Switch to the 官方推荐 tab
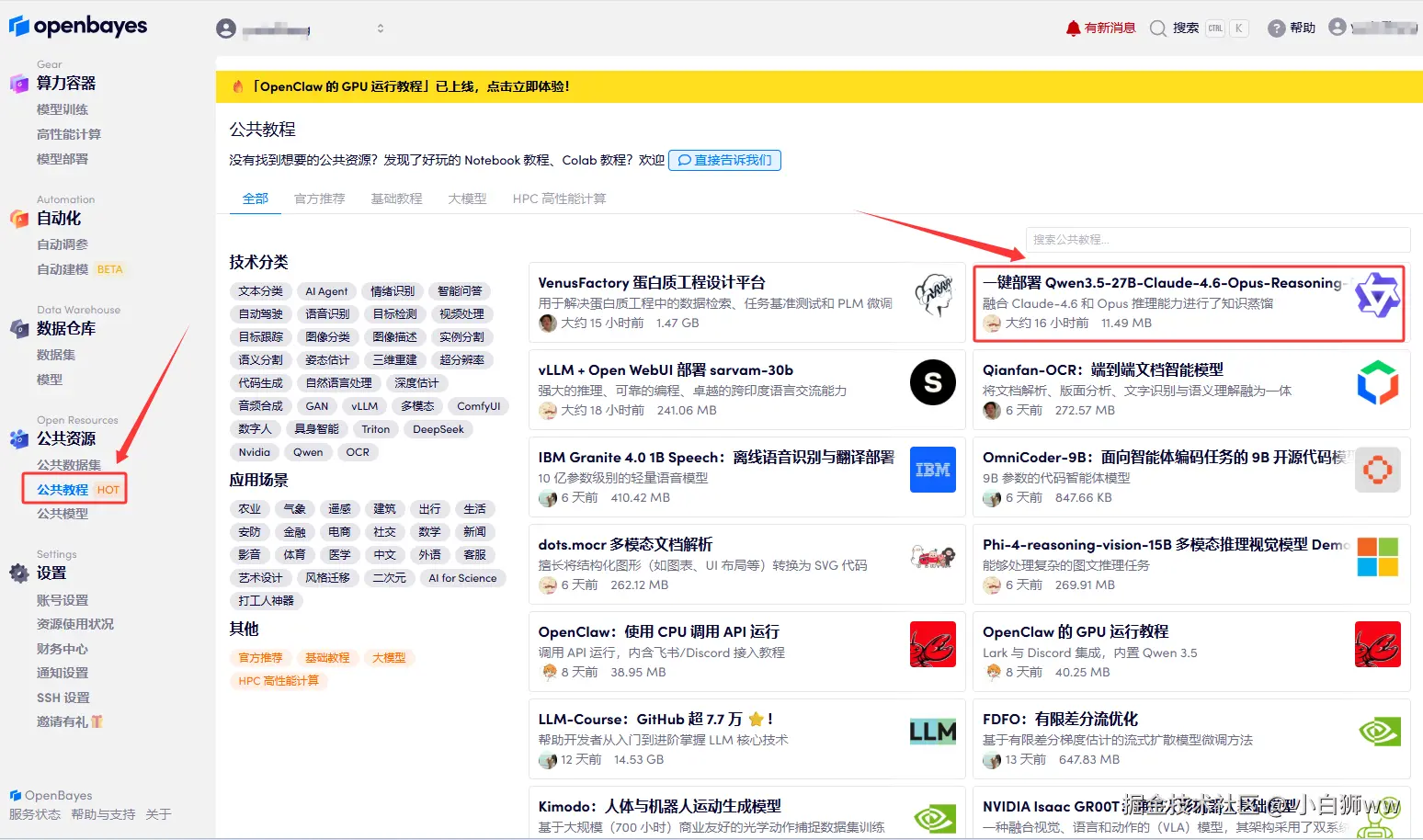Viewport: 1423px width, 840px height. pos(320,199)
